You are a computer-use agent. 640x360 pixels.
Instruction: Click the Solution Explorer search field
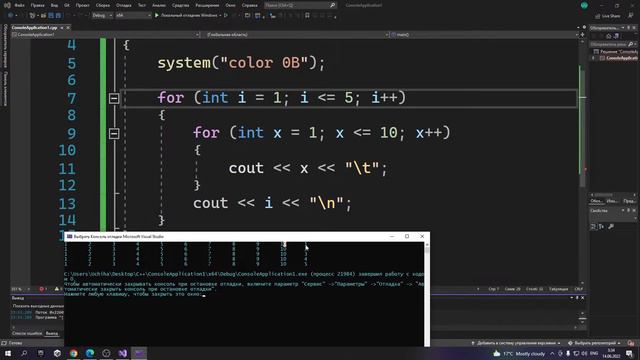(x=613, y=44)
